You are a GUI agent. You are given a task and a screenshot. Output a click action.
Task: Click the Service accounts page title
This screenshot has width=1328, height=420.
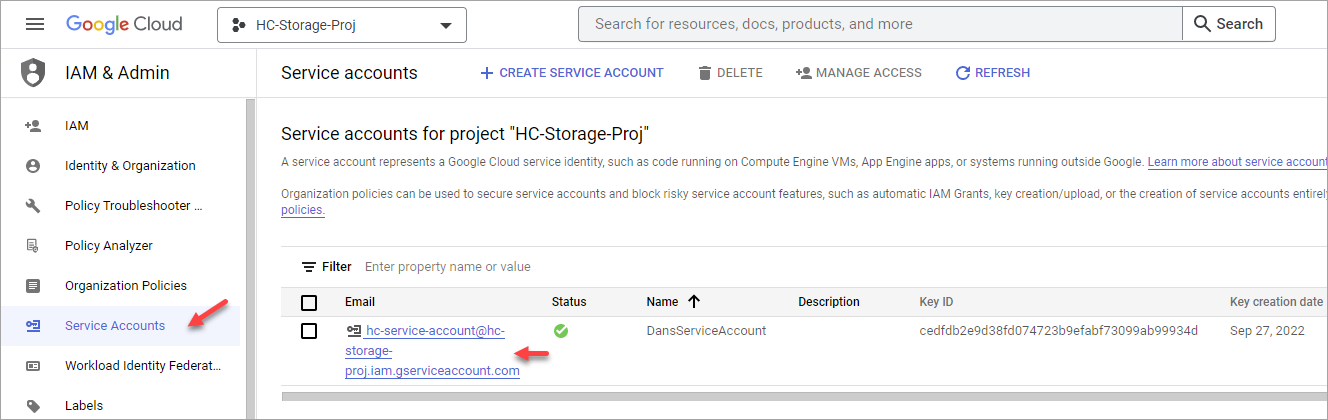[x=349, y=73]
